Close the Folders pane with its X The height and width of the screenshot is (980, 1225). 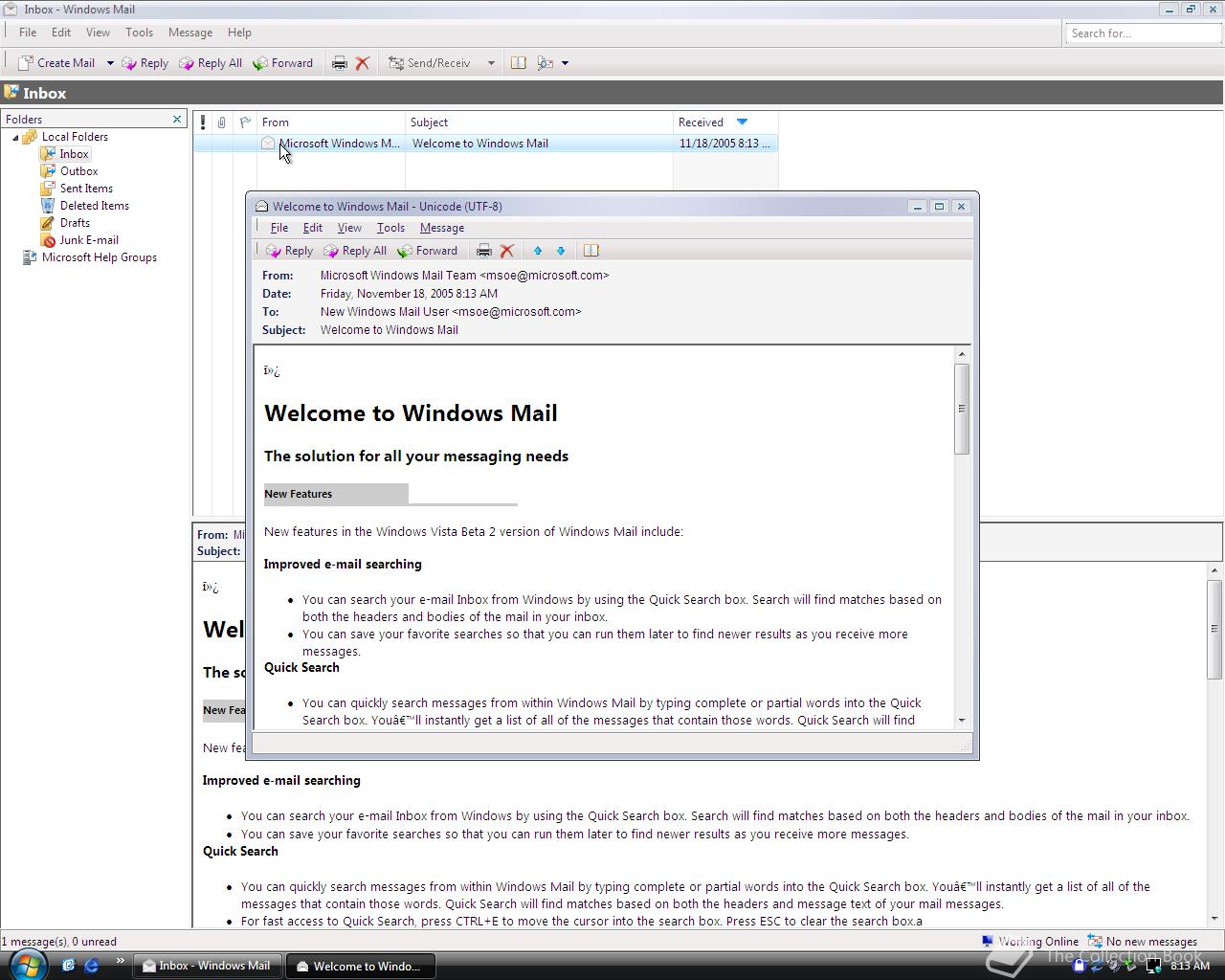pyautogui.click(x=177, y=120)
